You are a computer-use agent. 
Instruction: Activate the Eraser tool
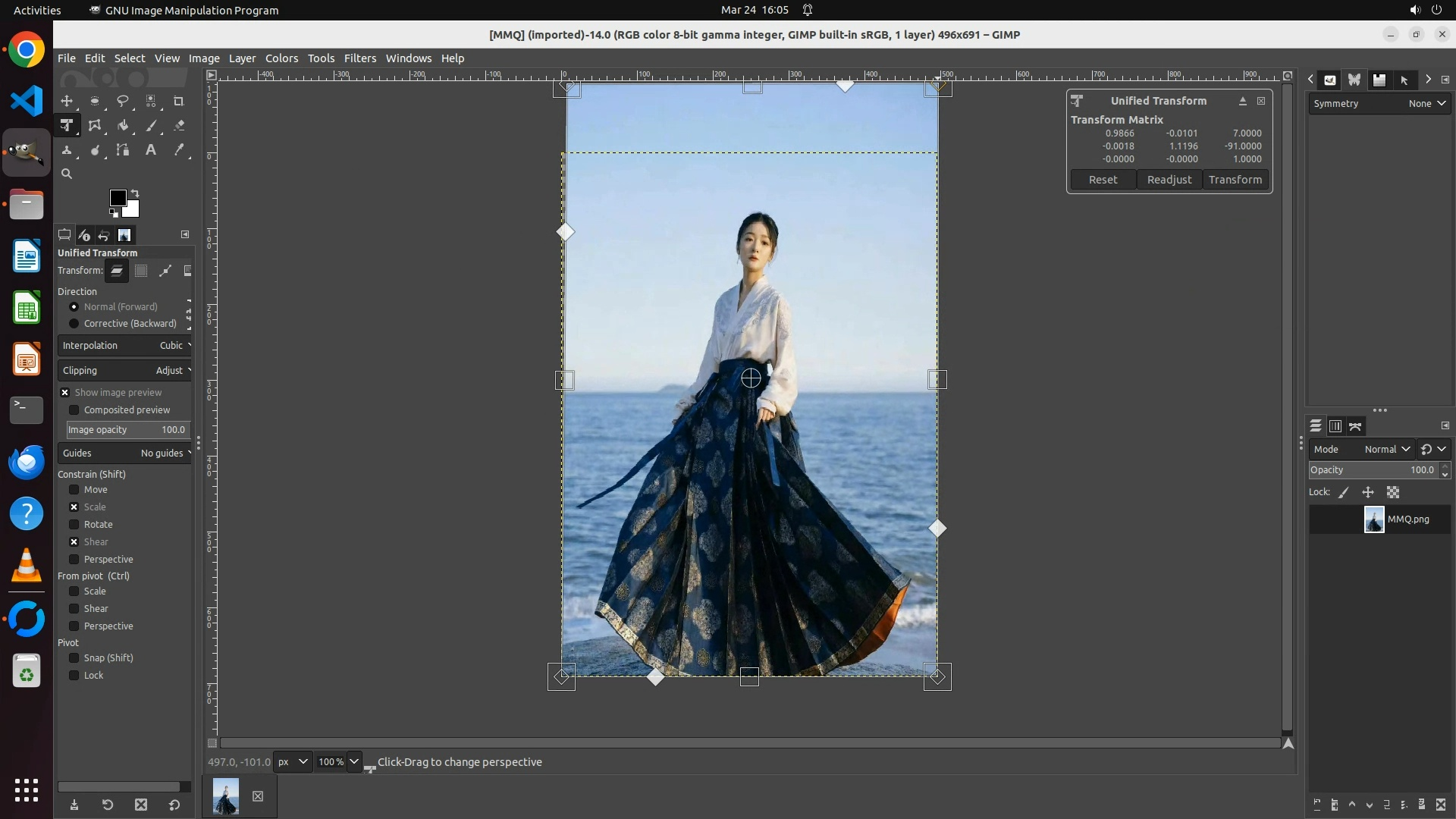click(x=179, y=126)
